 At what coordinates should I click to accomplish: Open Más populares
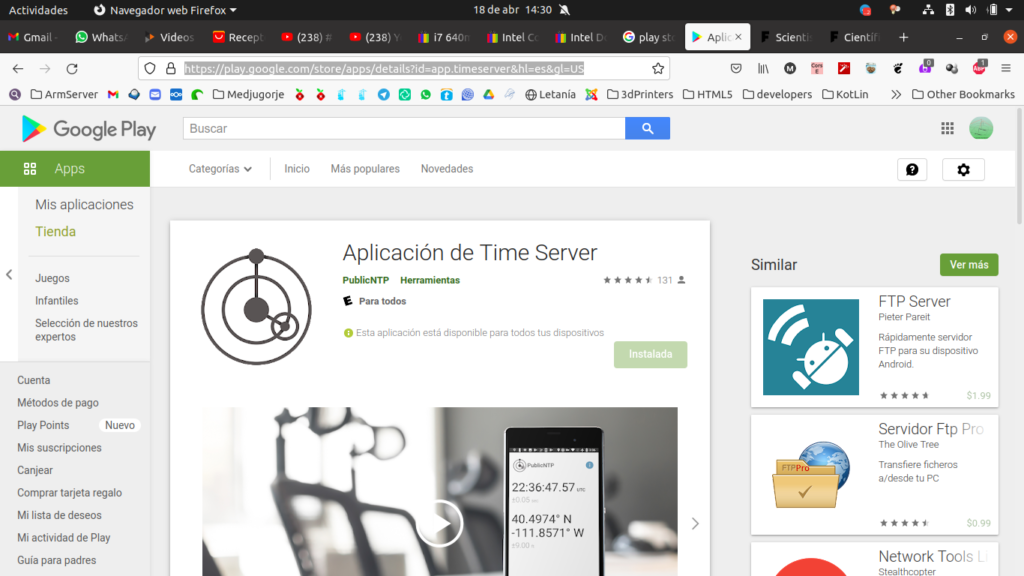click(365, 169)
